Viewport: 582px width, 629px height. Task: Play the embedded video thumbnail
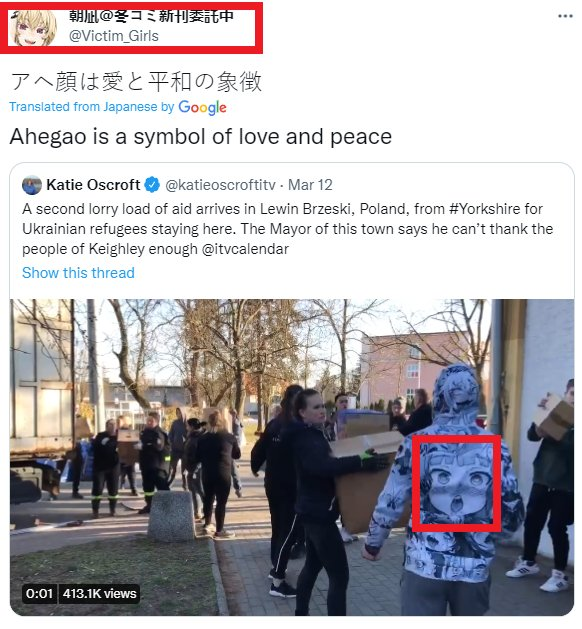292,457
